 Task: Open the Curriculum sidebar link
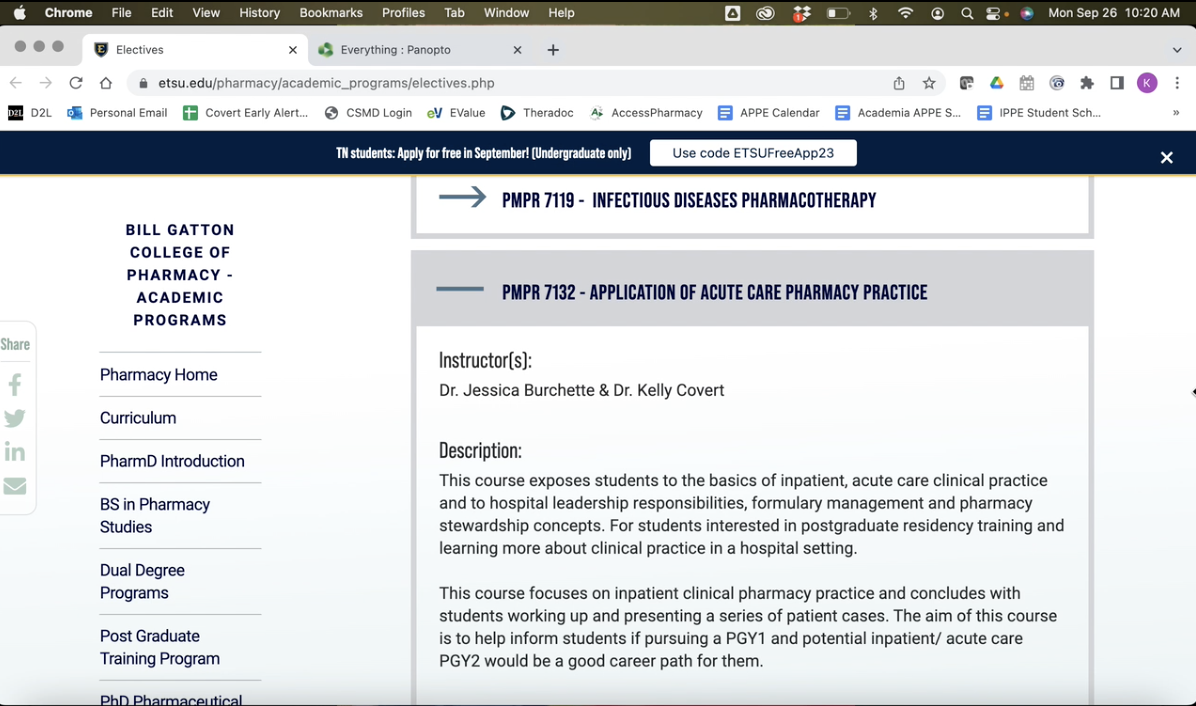138,418
